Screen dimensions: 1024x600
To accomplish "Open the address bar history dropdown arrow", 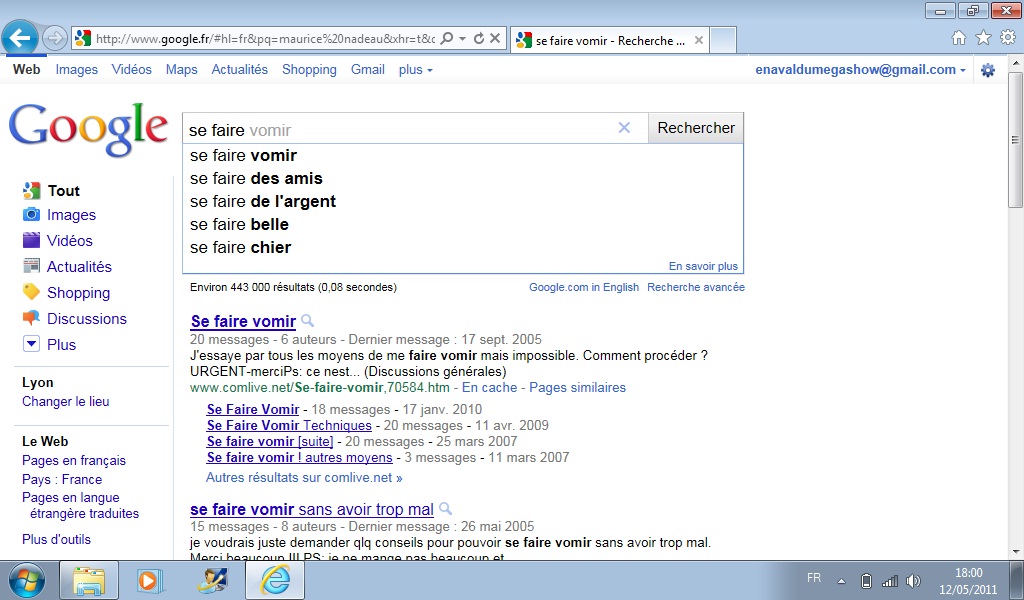I will click(x=462, y=39).
